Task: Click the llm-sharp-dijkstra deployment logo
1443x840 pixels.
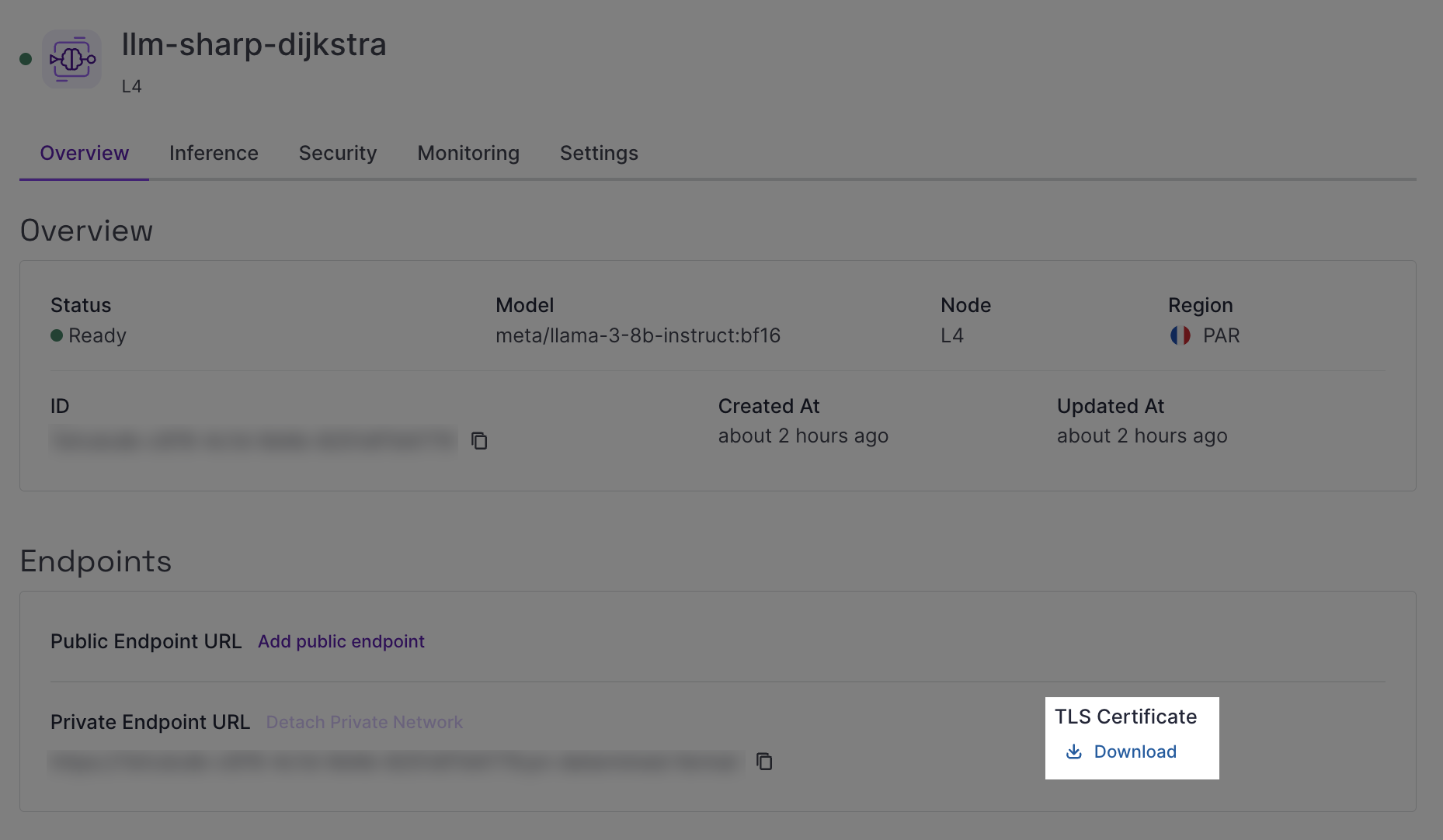Action: 71,58
